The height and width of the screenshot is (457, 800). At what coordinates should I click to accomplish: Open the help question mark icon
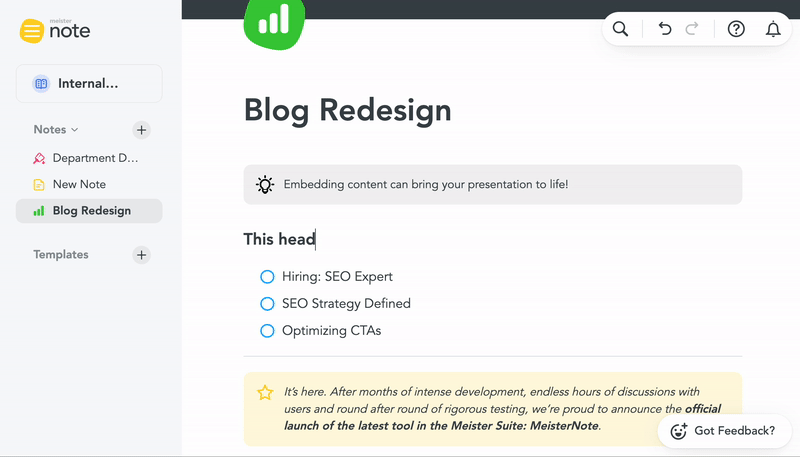click(736, 29)
